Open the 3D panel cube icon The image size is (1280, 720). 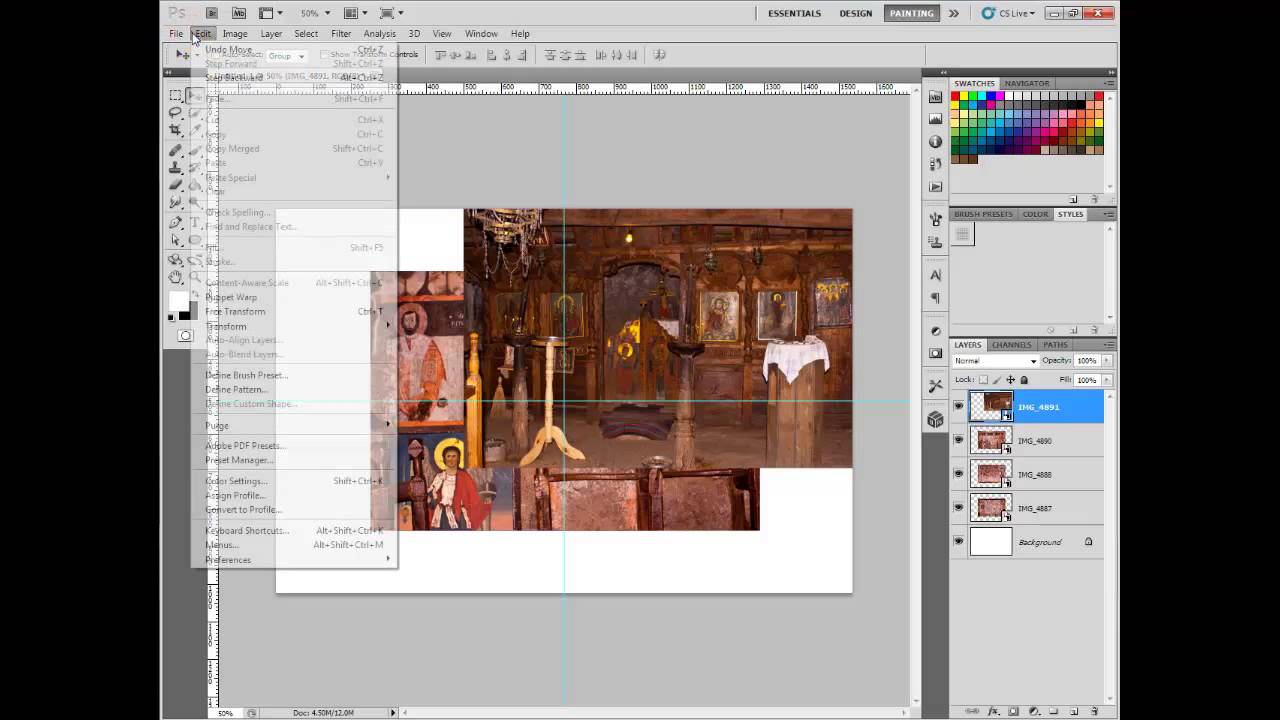point(936,420)
